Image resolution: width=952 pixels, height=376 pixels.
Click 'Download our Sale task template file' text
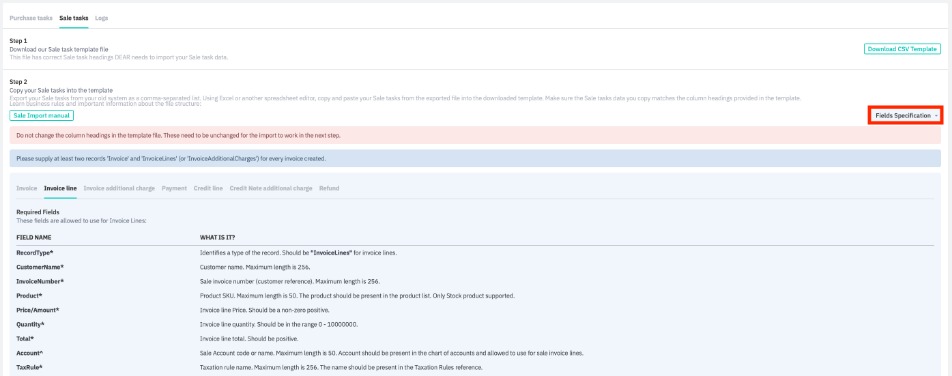coord(59,48)
